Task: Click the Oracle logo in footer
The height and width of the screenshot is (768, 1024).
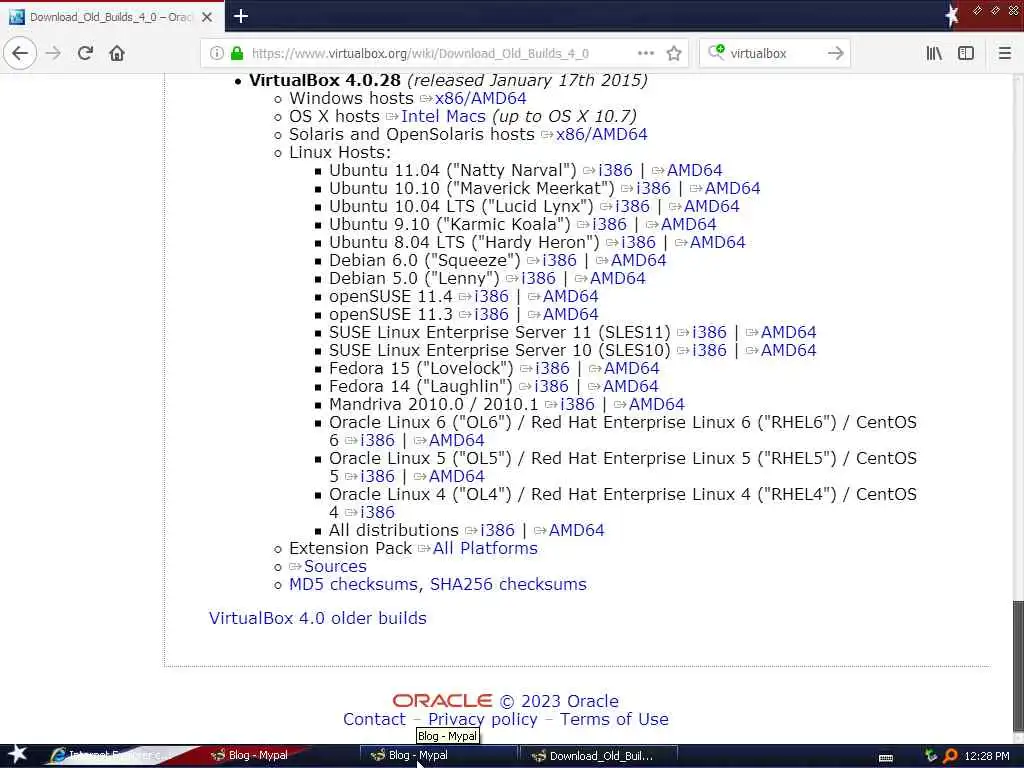Action: (x=442, y=701)
